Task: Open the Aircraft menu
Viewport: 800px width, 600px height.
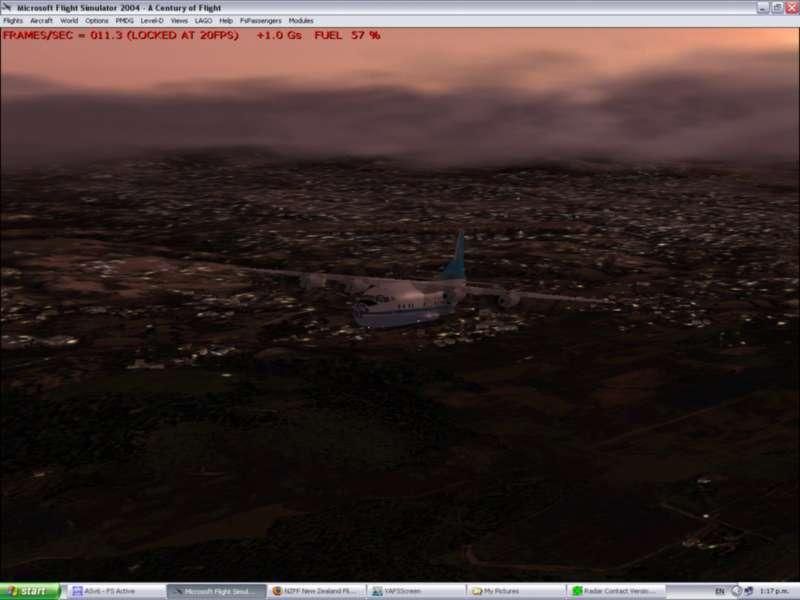Action: [x=41, y=20]
